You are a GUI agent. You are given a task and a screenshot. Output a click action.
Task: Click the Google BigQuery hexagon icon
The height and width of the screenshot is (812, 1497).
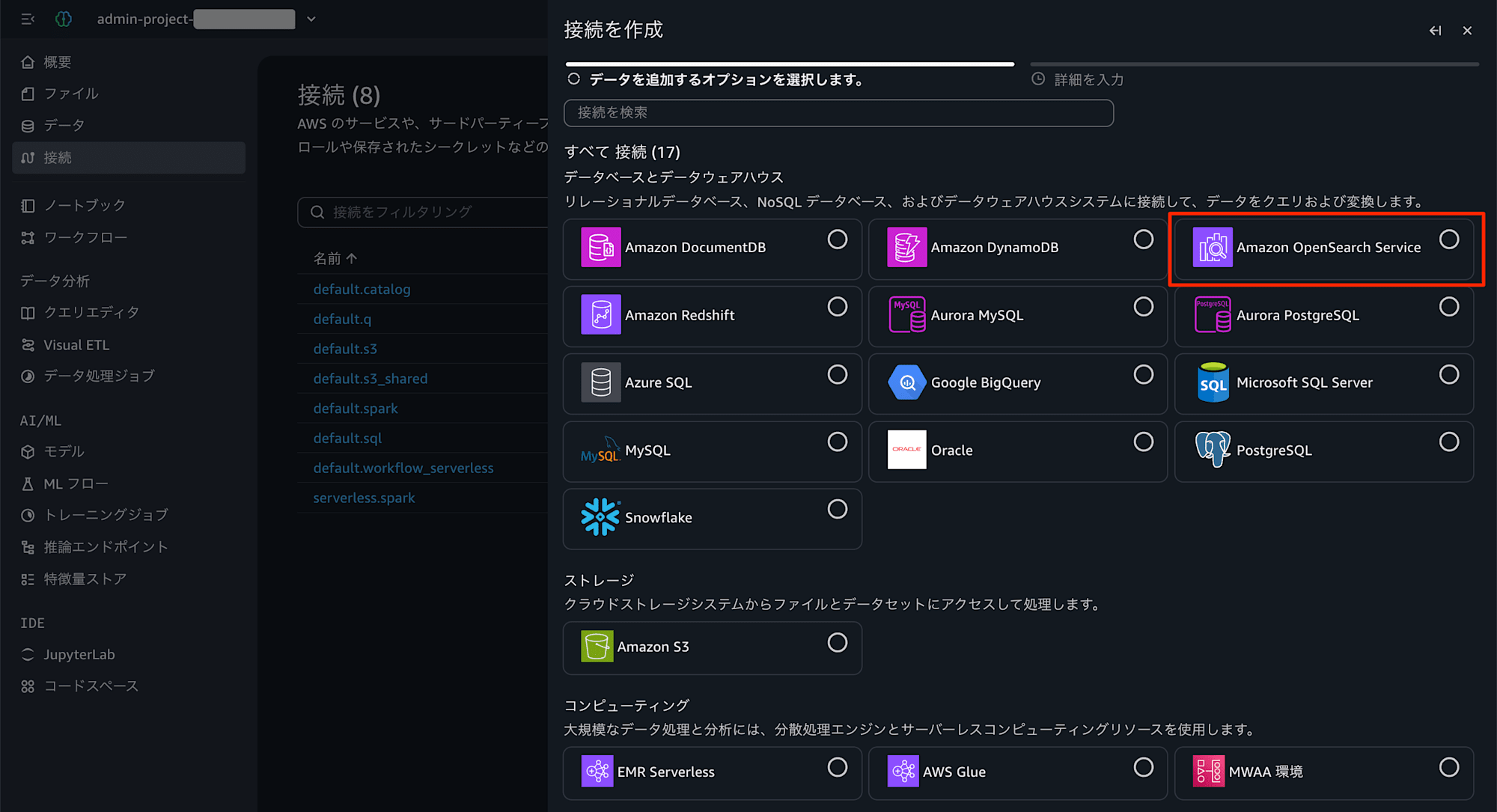[x=906, y=382]
